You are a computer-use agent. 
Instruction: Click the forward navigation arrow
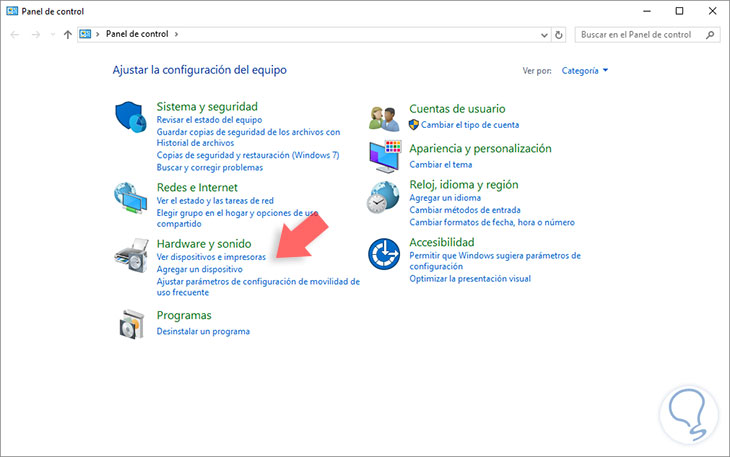tap(36, 34)
